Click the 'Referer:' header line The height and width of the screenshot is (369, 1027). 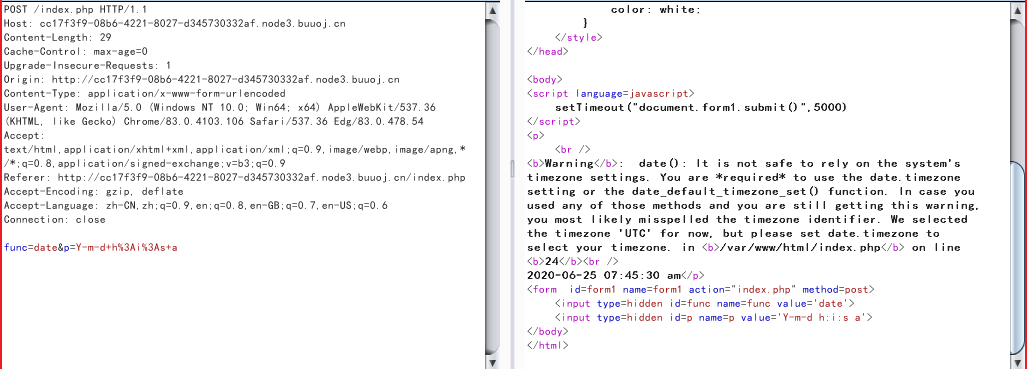(234, 178)
